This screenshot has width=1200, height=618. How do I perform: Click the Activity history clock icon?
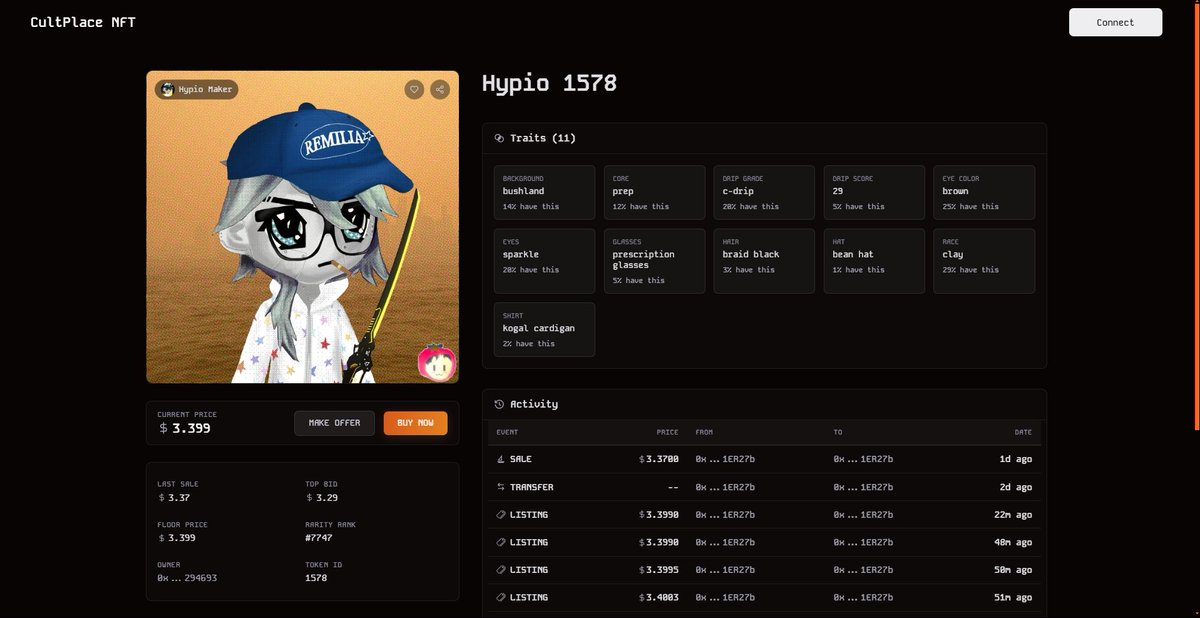tap(499, 404)
